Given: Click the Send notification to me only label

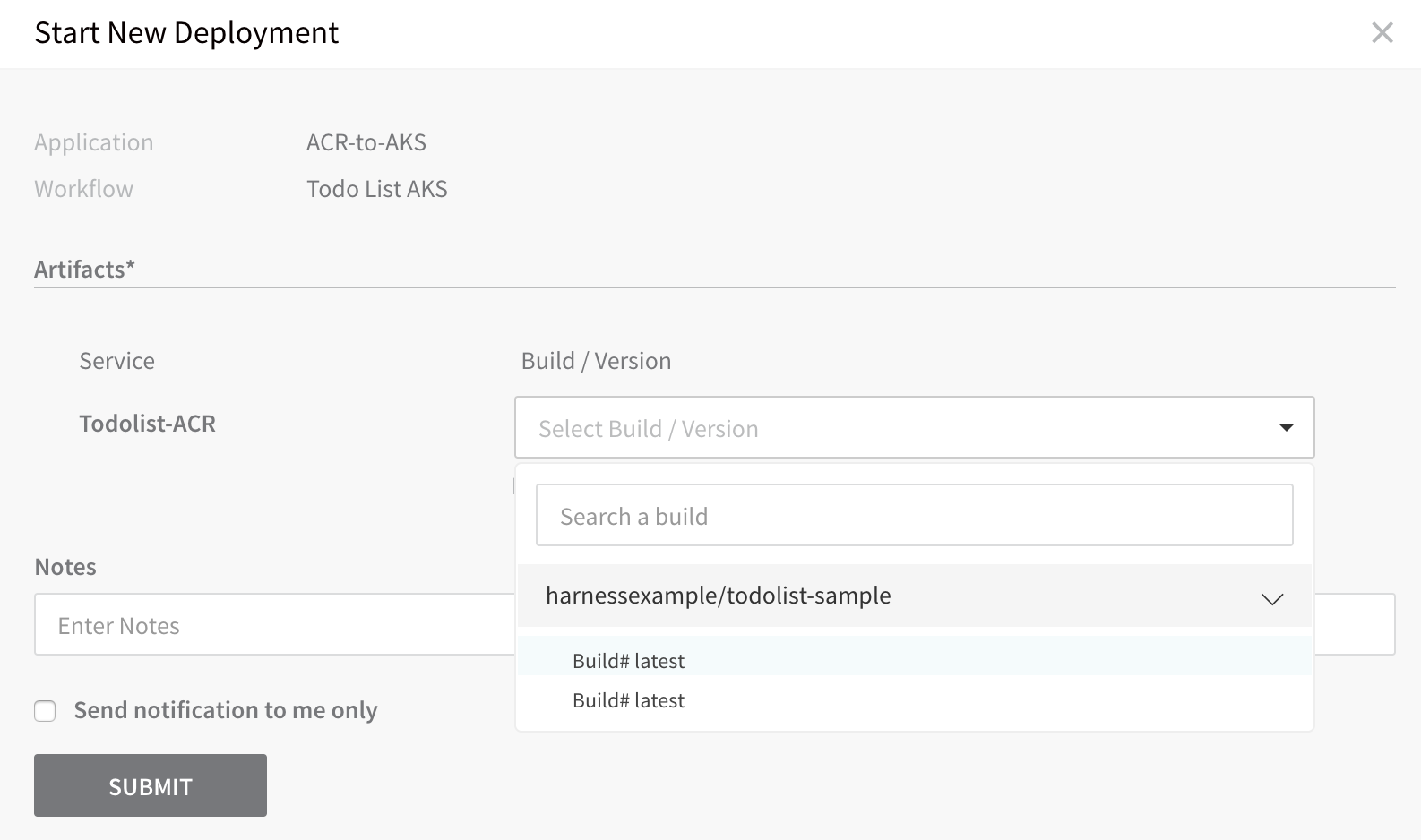Looking at the screenshot, I should pos(226,710).
